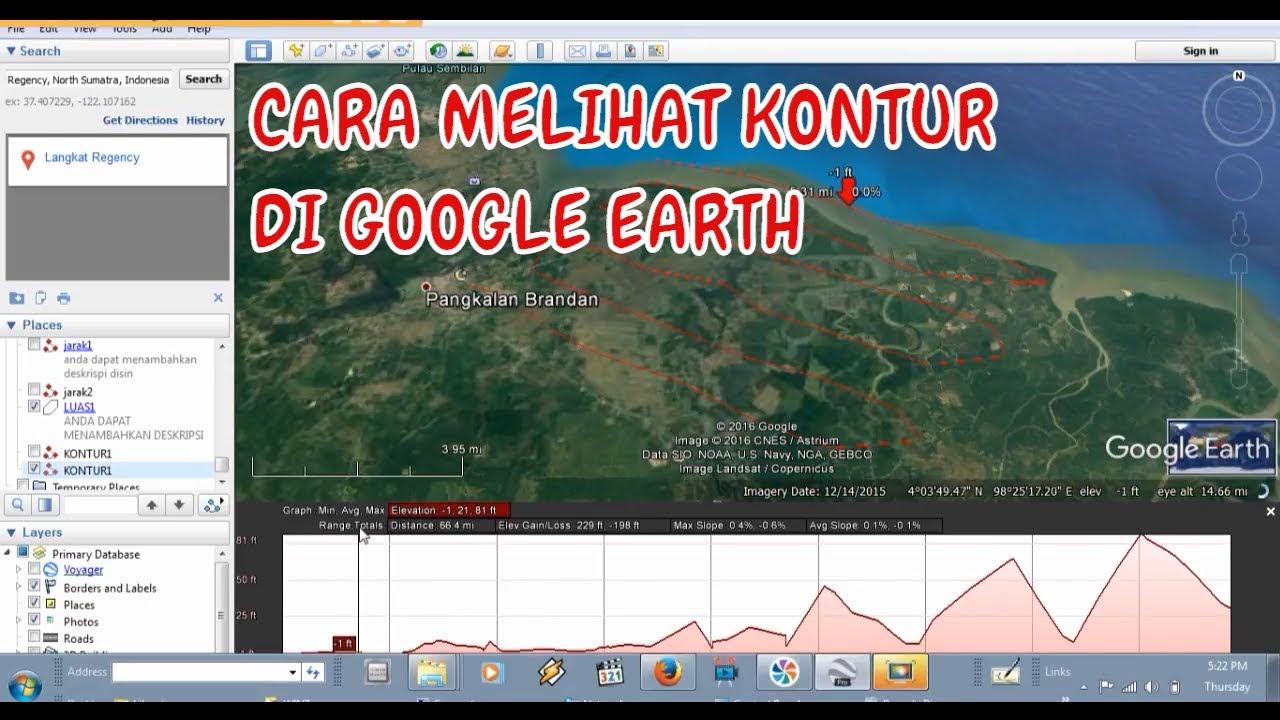Disable the Borders and Labels layer checkbox

tap(34, 586)
